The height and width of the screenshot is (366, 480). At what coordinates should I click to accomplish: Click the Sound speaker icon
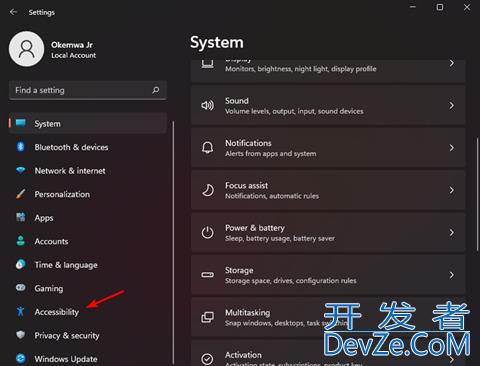(207, 105)
